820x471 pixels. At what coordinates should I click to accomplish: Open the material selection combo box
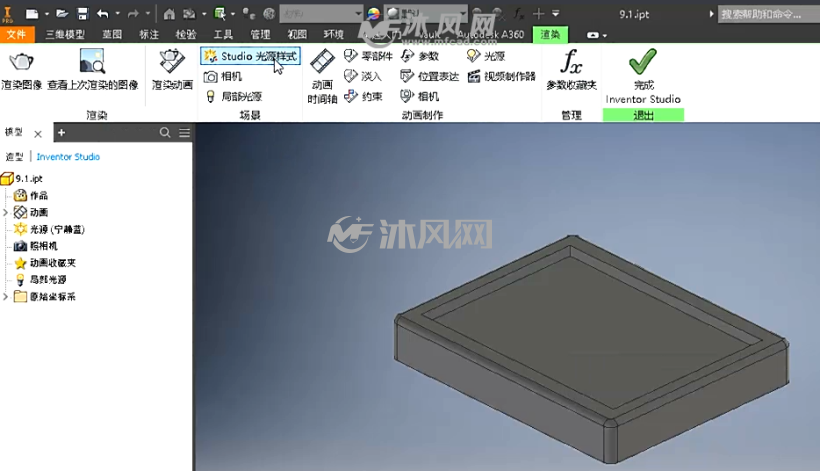coord(322,14)
